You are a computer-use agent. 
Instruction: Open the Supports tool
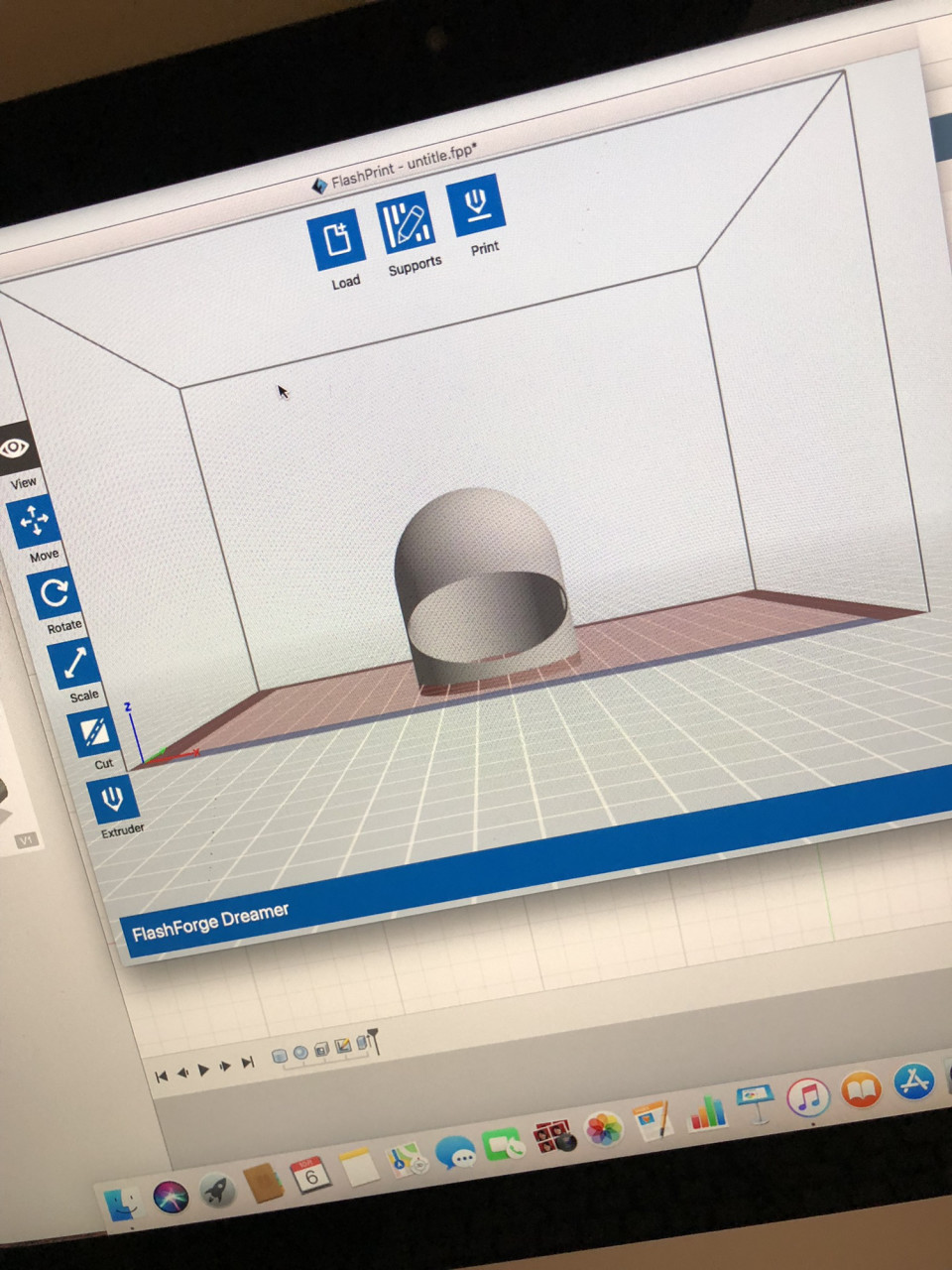[x=406, y=222]
